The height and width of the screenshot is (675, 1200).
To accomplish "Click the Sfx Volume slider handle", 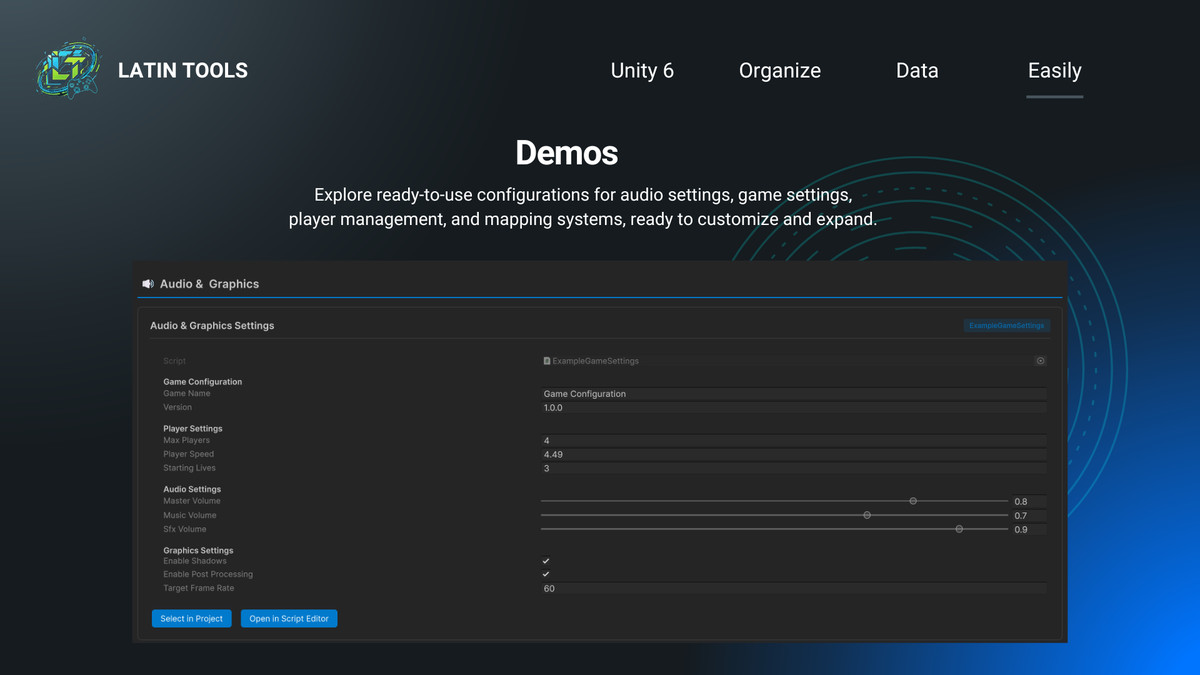I will (x=959, y=529).
